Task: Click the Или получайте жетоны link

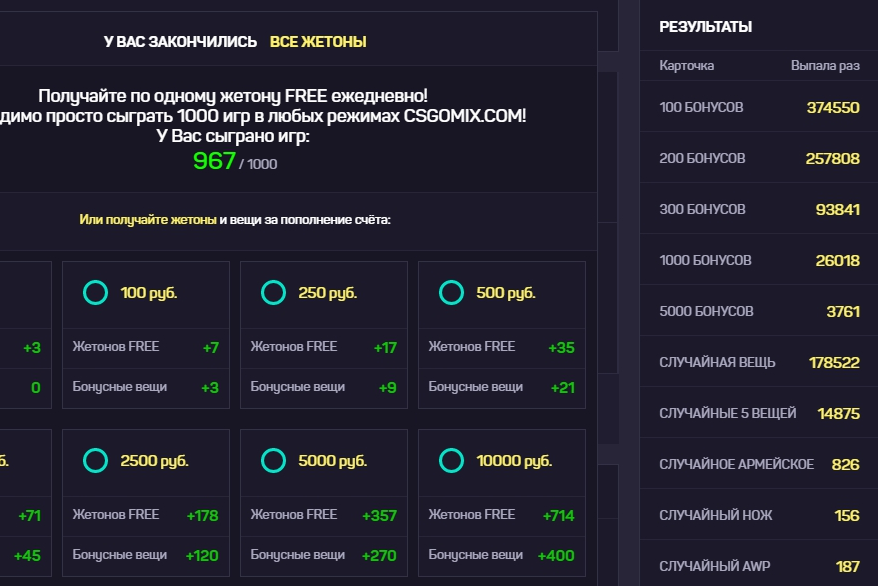Action: click(148, 219)
